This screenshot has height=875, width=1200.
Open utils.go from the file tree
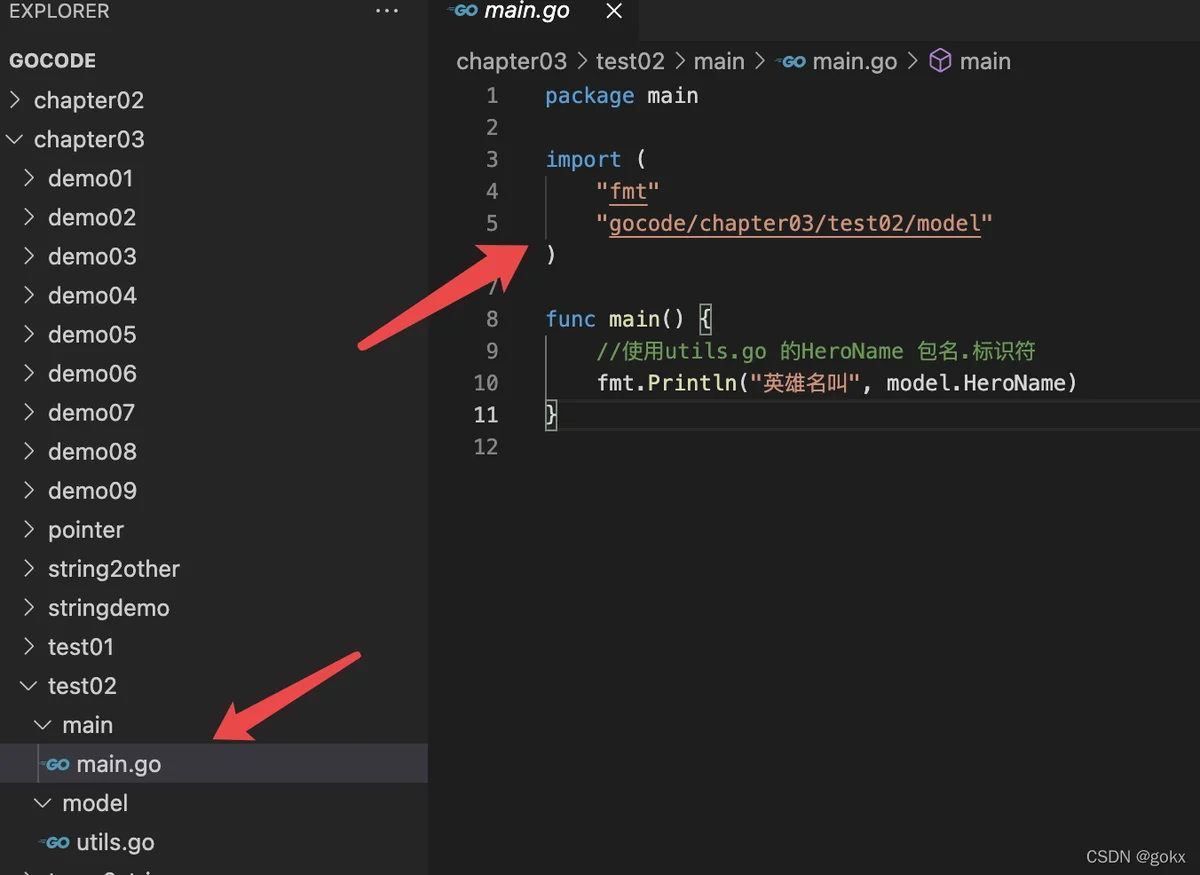pos(115,843)
